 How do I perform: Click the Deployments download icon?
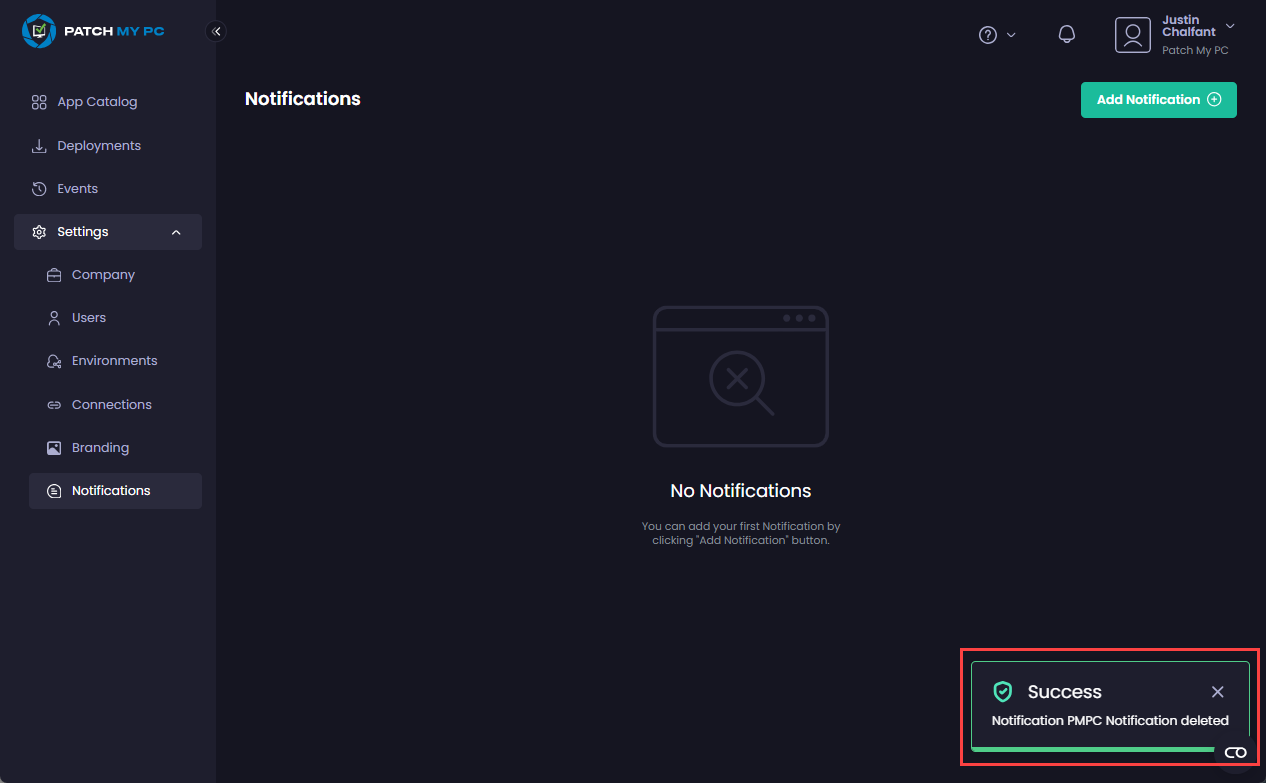(x=39, y=146)
